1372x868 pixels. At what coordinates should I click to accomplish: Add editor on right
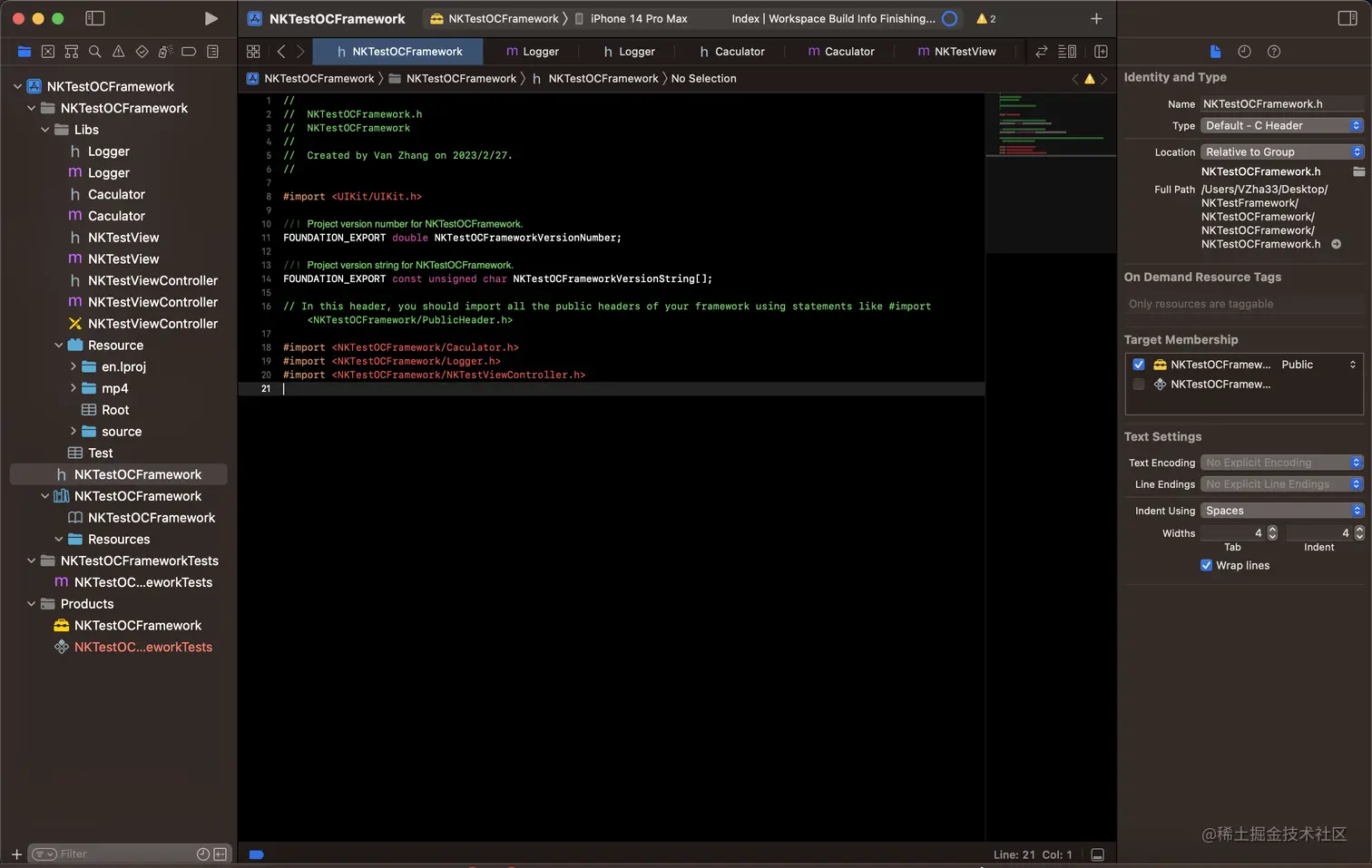pyautogui.click(x=1101, y=52)
